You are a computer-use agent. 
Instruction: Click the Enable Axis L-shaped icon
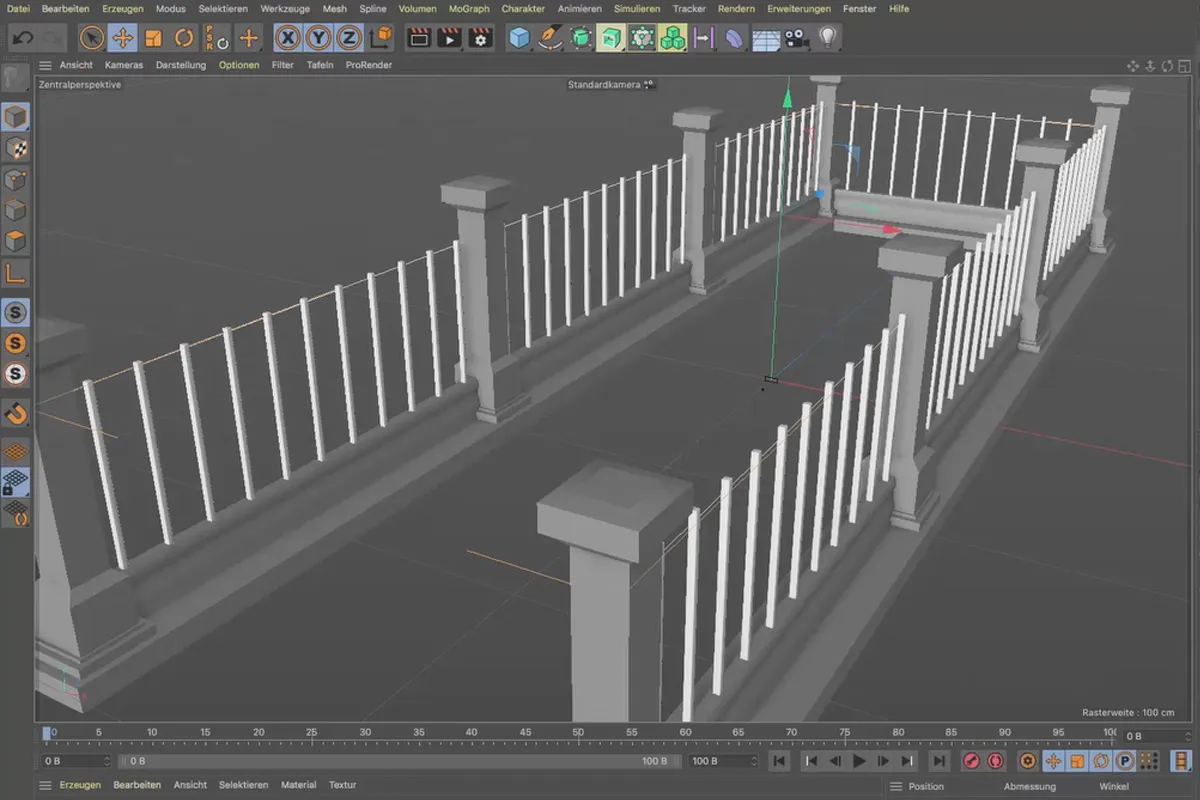pos(15,272)
